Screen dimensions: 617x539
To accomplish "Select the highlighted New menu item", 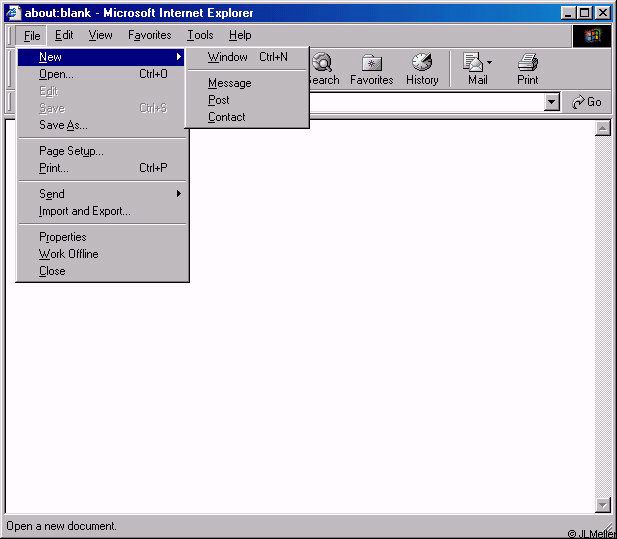I will click(x=102, y=57).
